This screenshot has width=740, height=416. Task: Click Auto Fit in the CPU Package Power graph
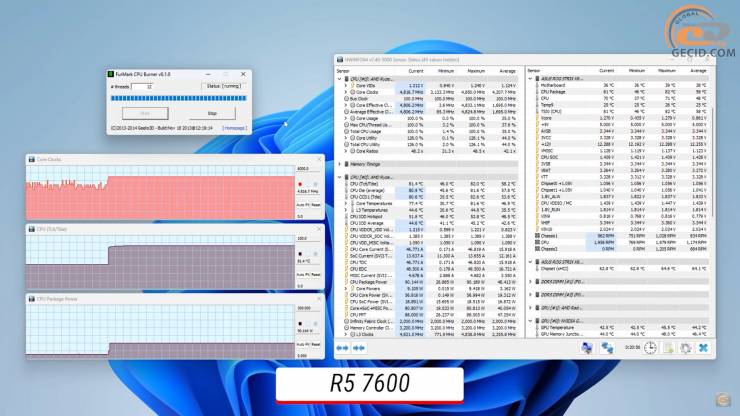pos(303,344)
